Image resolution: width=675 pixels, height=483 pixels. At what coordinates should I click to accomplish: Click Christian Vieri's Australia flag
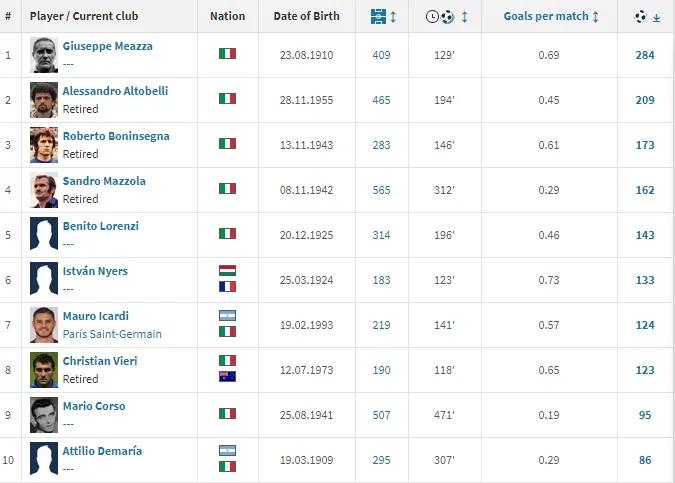point(227,376)
